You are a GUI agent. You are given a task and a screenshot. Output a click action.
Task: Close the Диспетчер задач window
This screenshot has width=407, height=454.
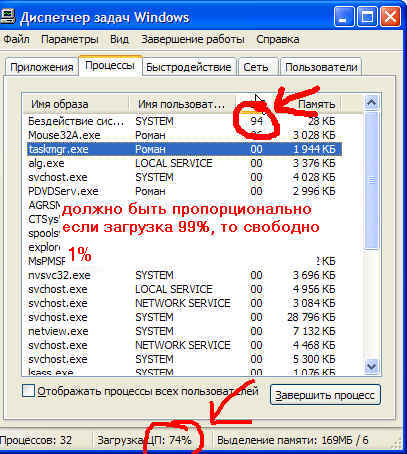tap(390, 17)
